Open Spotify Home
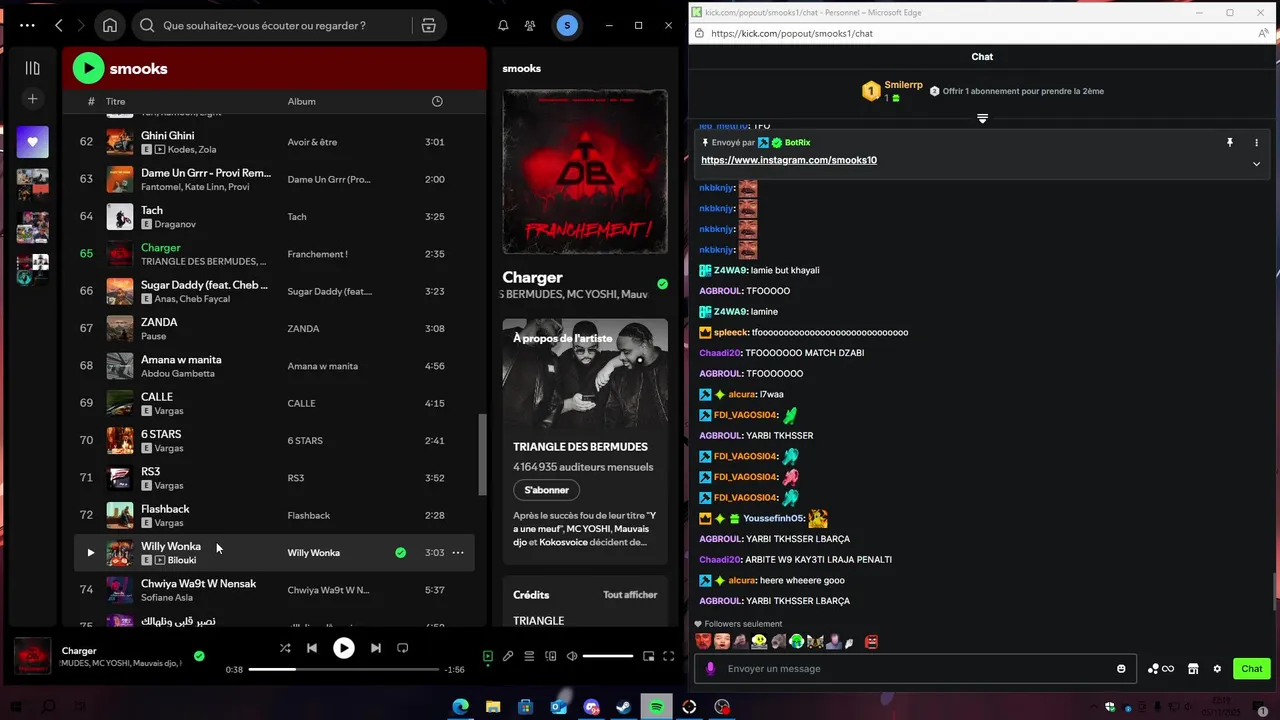 [110, 25]
